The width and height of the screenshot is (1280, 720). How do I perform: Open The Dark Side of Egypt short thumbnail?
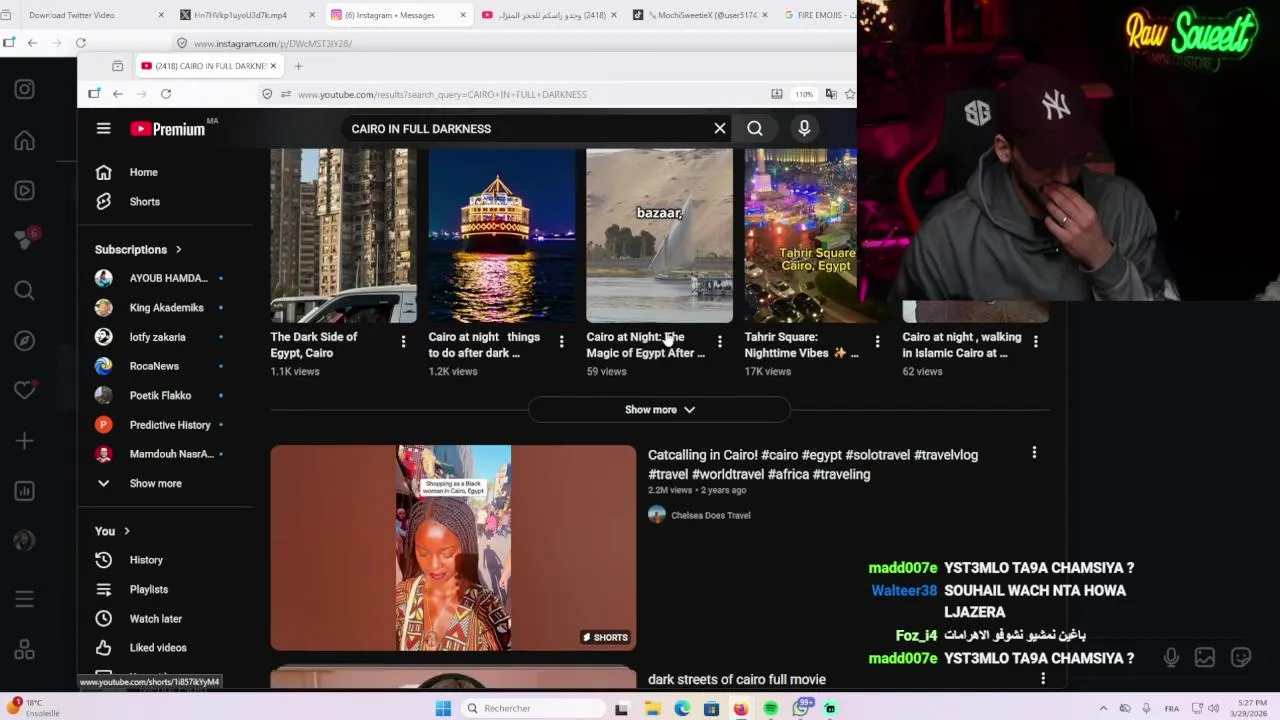pyautogui.click(x=343, y=235)
